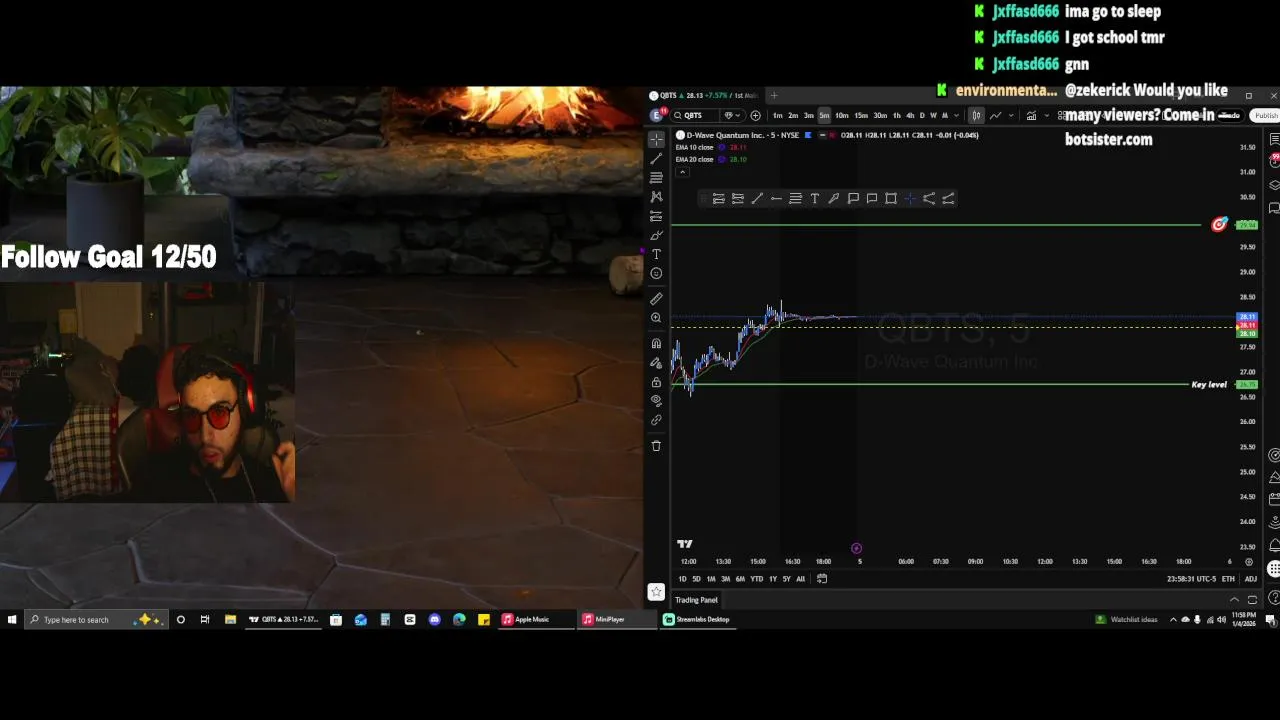The image size is (1280, 720).
Task: Select the trend line drawing tool
Action: [x=656, y=158]
